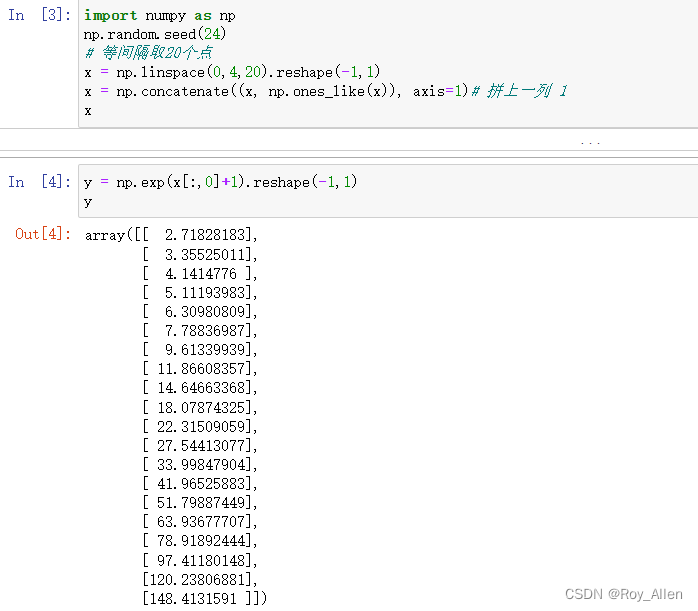This screenshot has height=611, width=698.
Task: Click output value 120.23806881
Action: [x=198, y=580]
